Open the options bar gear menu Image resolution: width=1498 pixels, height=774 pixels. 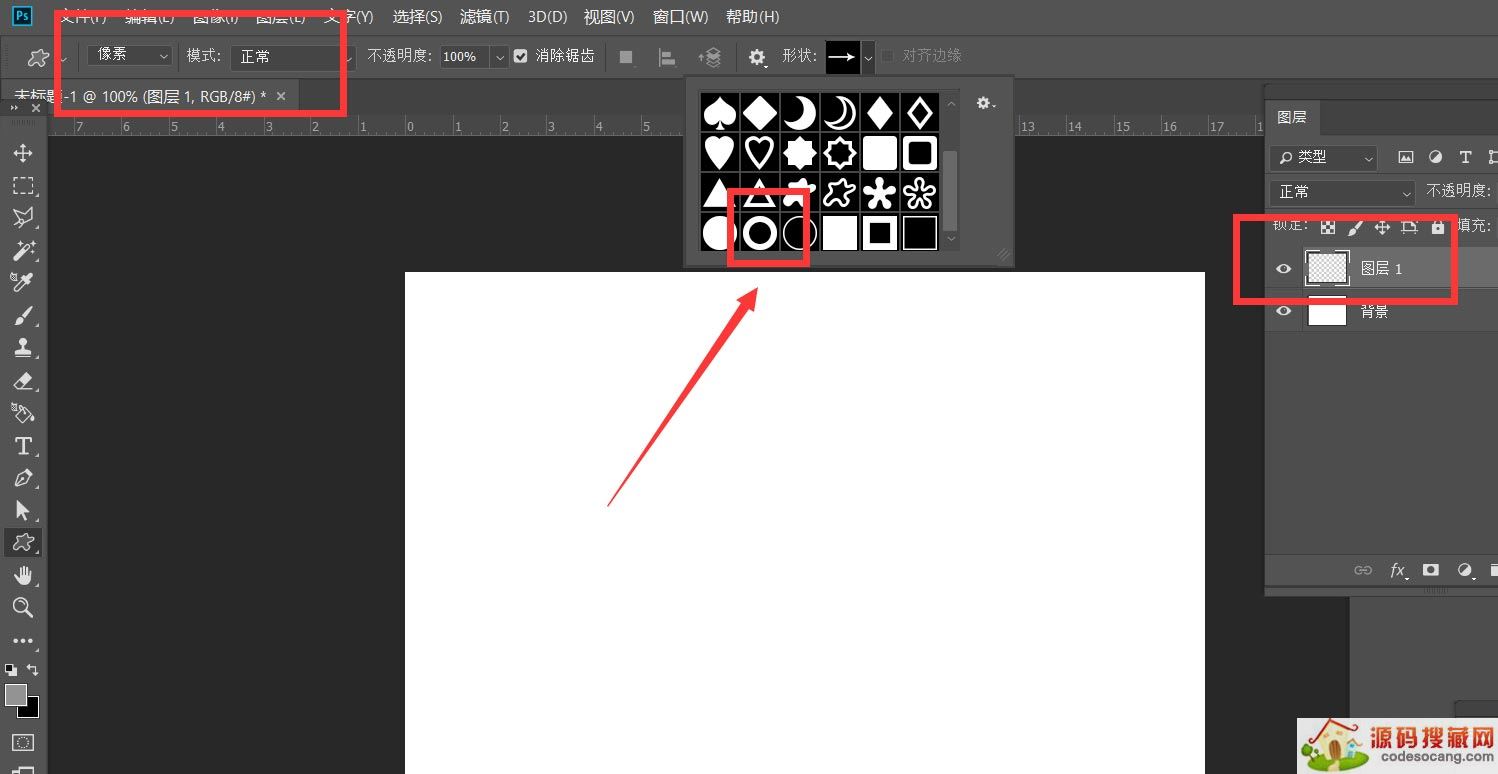(758, 57)
